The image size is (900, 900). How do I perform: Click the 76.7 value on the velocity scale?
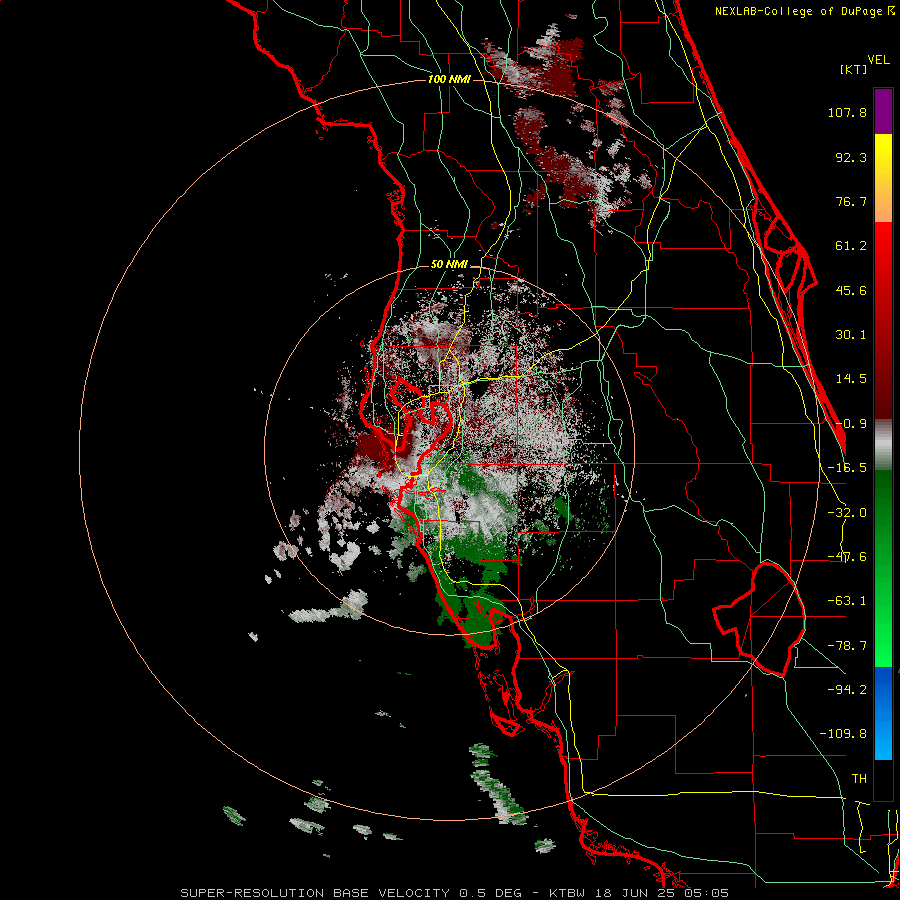point(851,201)
